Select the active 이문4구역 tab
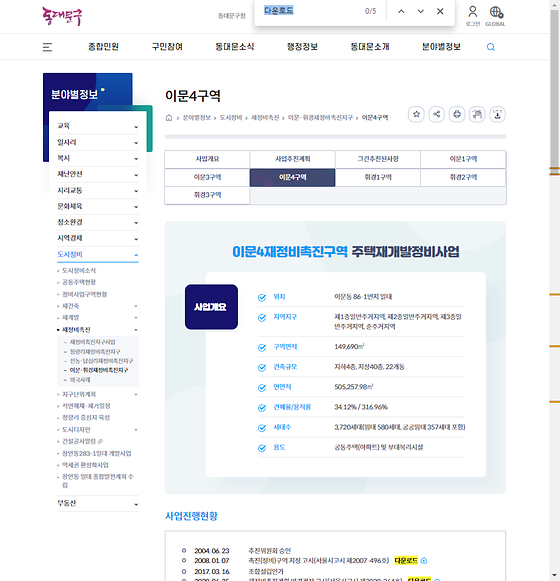Viewport: 560px width, 581px height. click(x=292, y=177)
